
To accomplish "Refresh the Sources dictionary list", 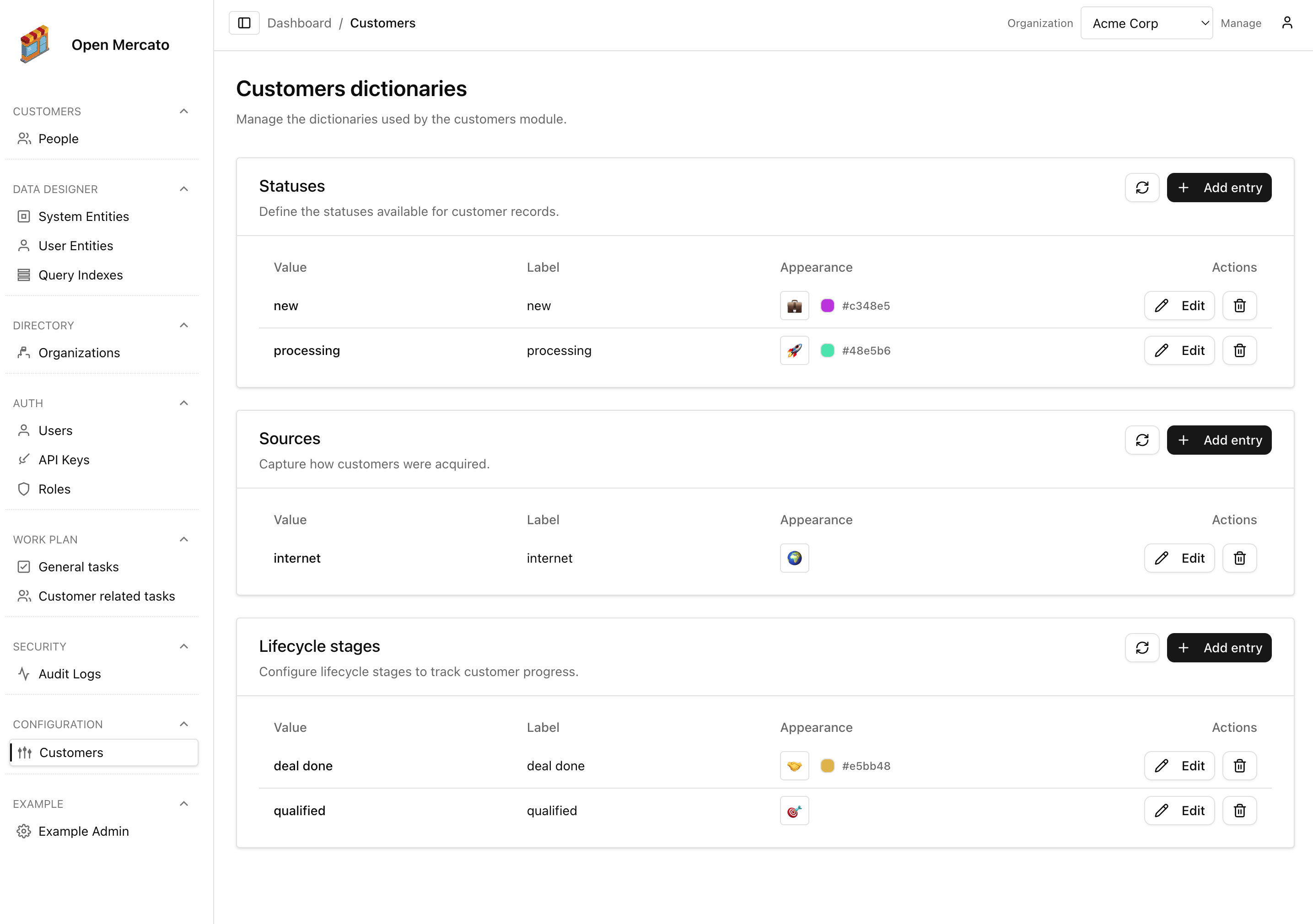I will point(1142,440).
